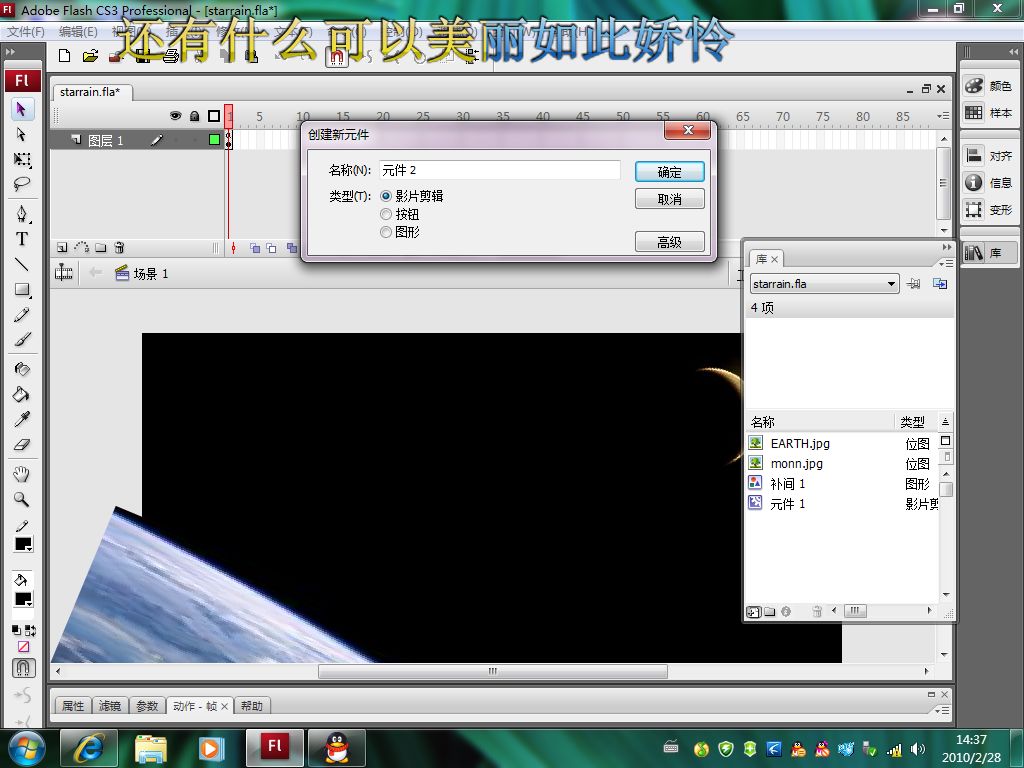
Task: Collapse the Library panel to icons
Action: coord(947,248)
